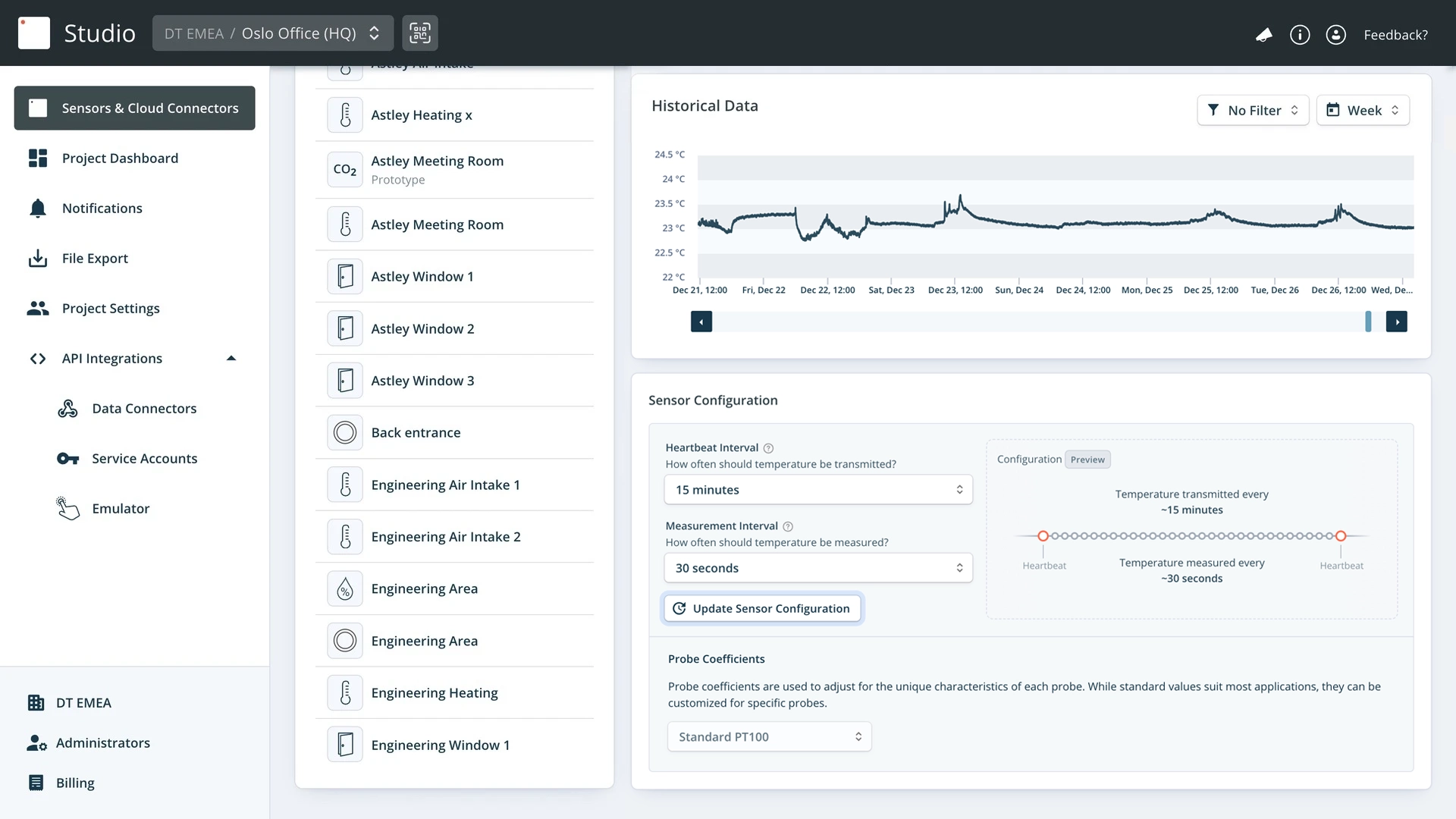Click the QR code scanner icon
Viewport: 1456px width, 819px height.
[419, 33]
